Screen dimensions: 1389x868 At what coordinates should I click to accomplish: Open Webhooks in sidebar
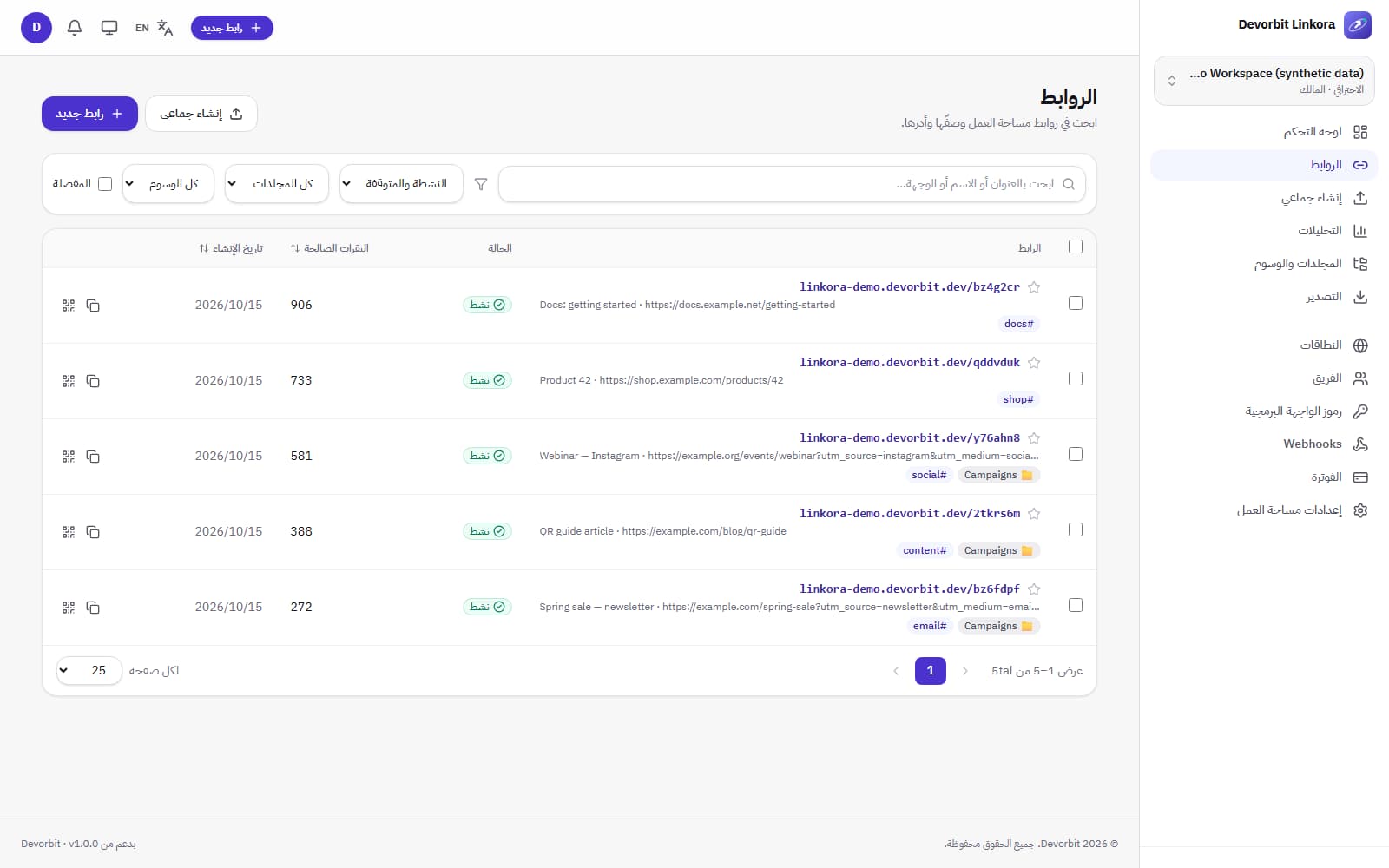tap(1264, 444)
